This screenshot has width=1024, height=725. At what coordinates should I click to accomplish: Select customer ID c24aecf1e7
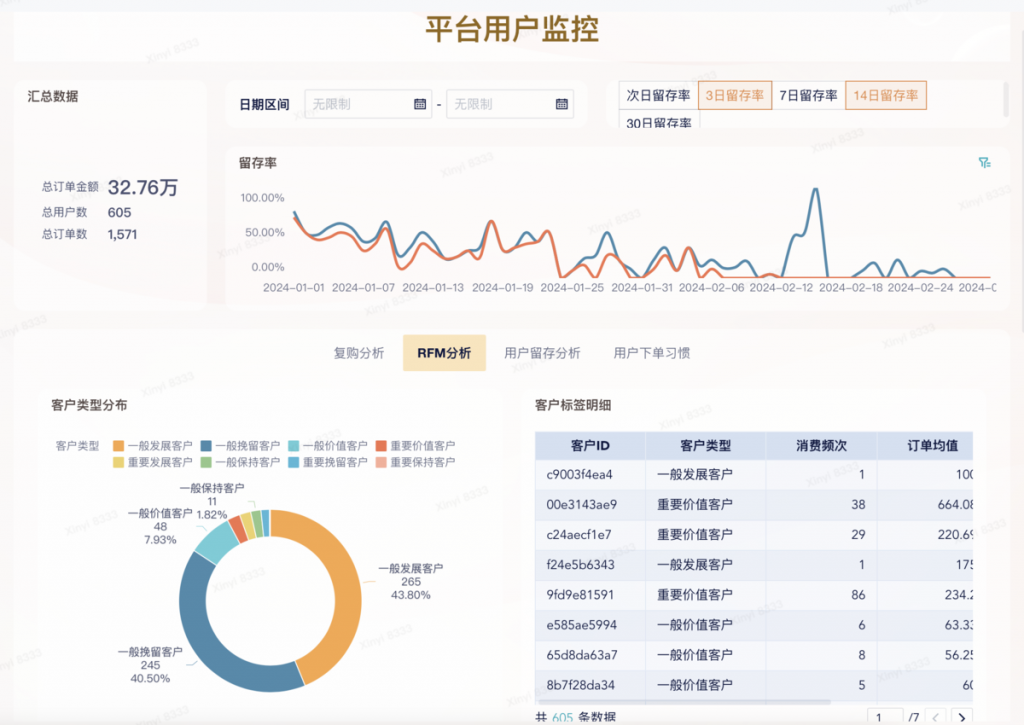coord(579,535)
